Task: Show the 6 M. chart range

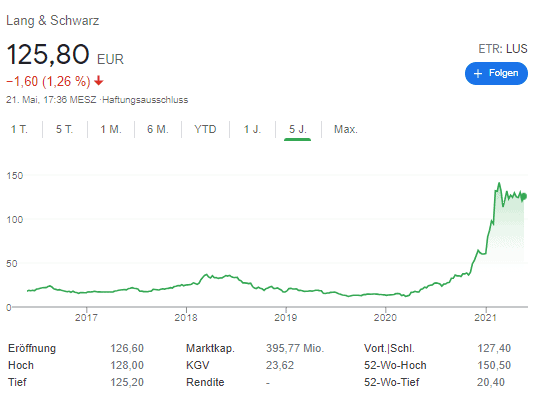Action: (158, 129)
